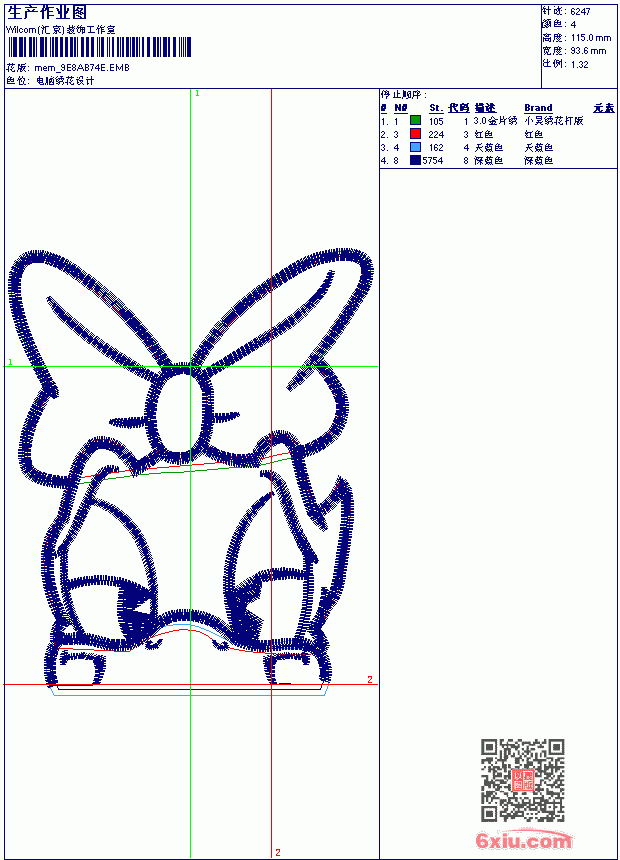
Task: Click the stitch count '105' in row 1
Action: tap(436, 121)
